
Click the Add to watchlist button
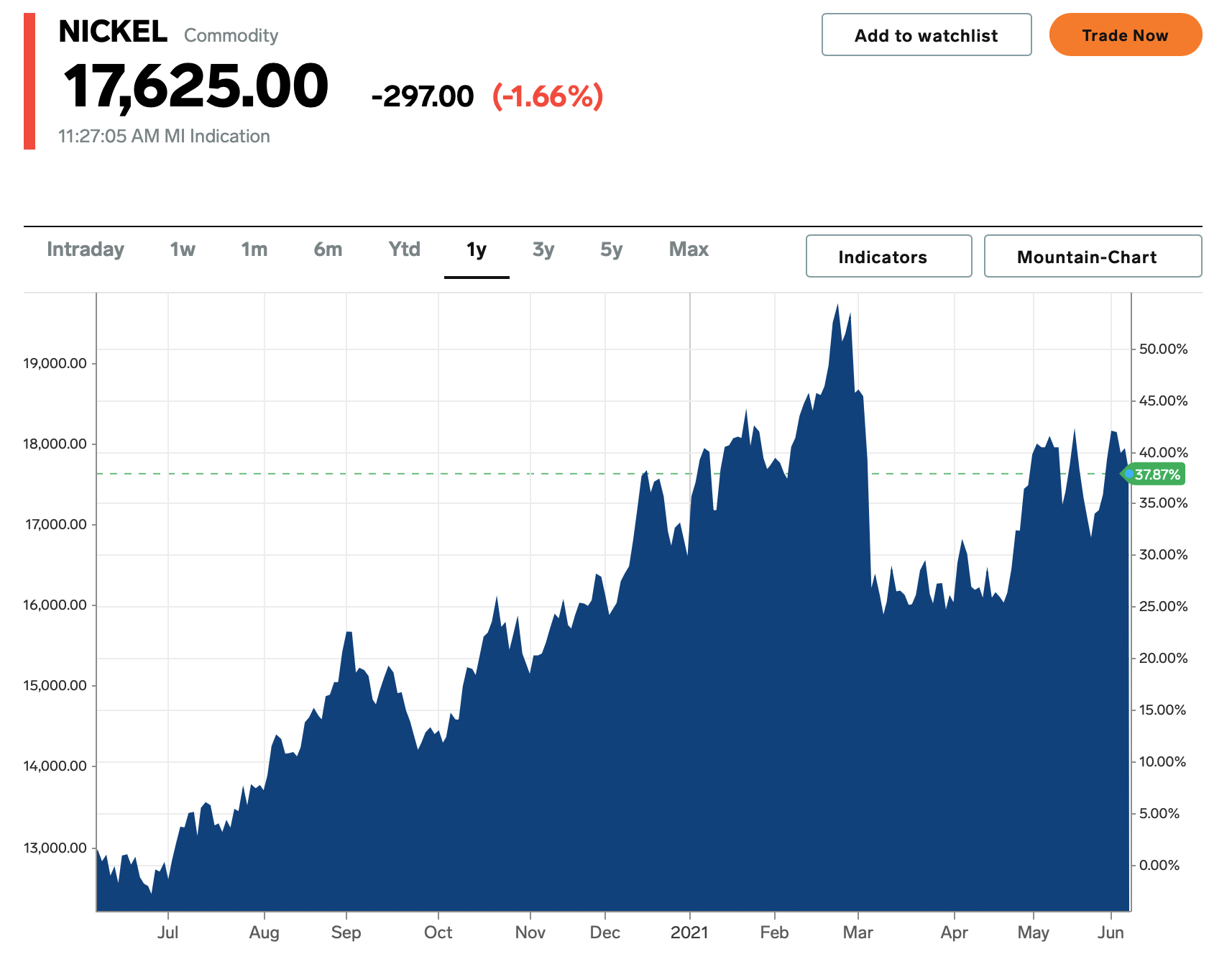(x=927, y=35)
